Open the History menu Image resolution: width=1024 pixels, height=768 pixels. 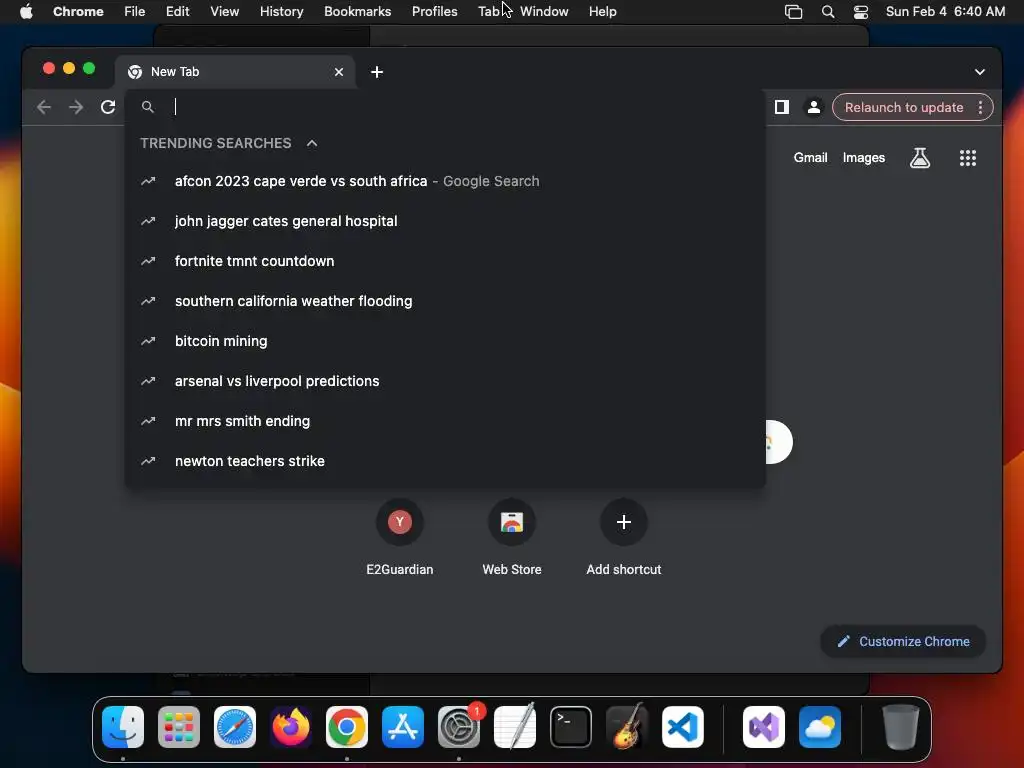pyautogui.click(x=281, y=12)
